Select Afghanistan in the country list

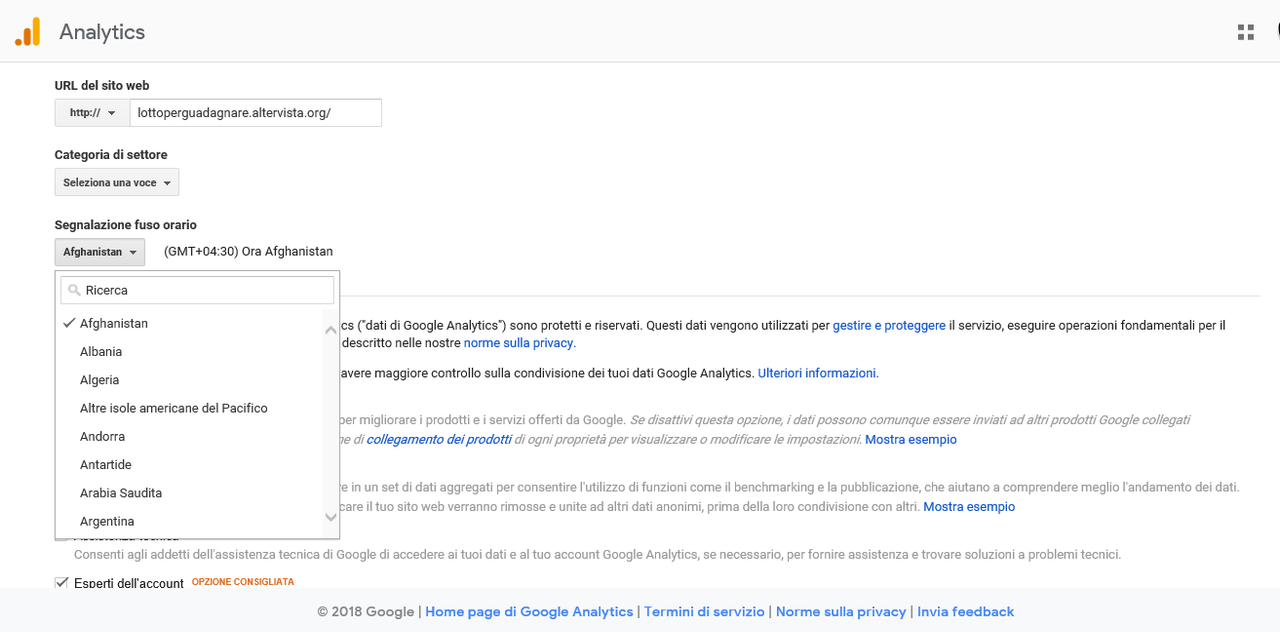[x=190, y=323]
